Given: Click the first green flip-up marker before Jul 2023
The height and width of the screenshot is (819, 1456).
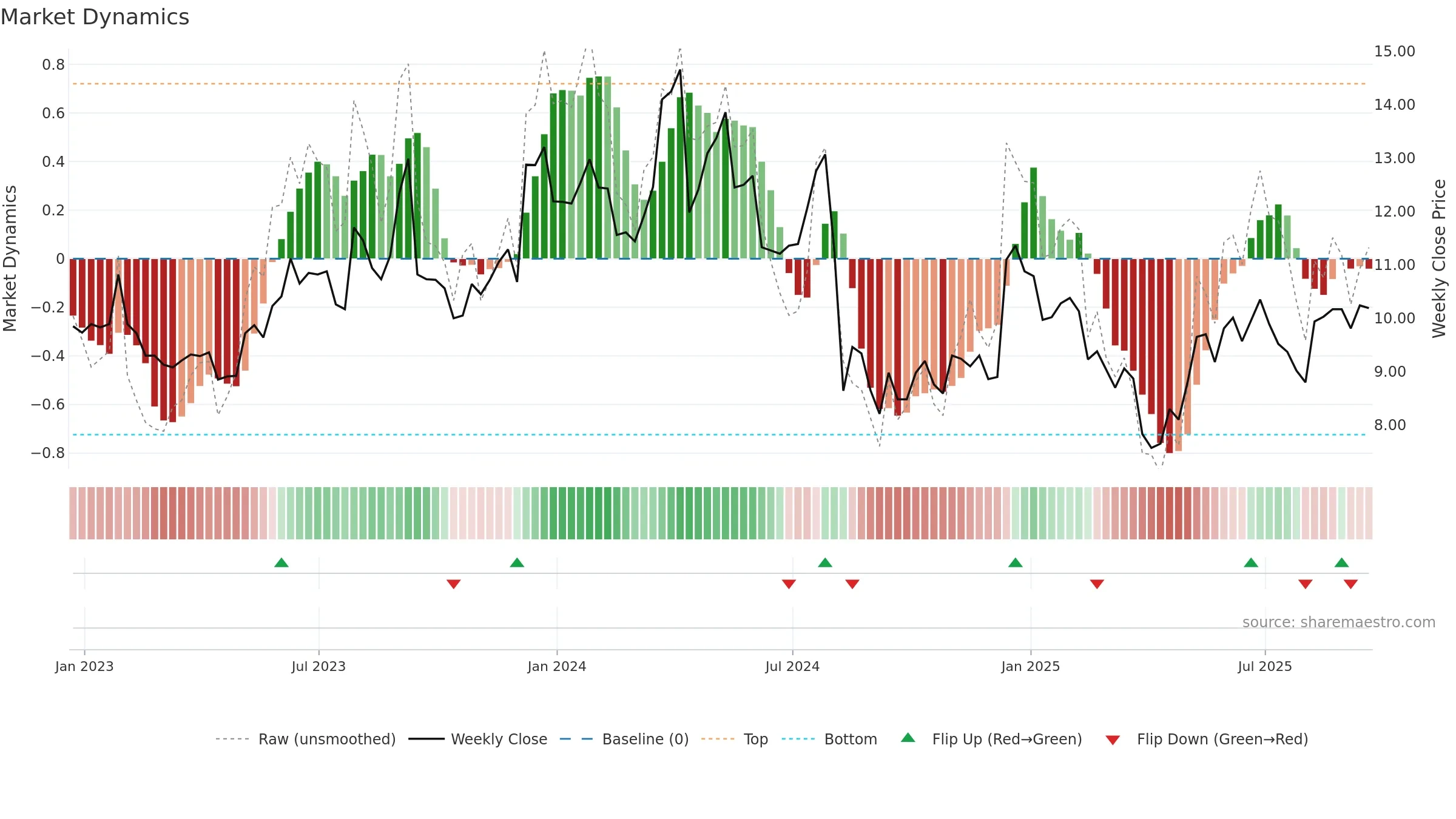Looking at the screenshot, I should coord(281,562).
